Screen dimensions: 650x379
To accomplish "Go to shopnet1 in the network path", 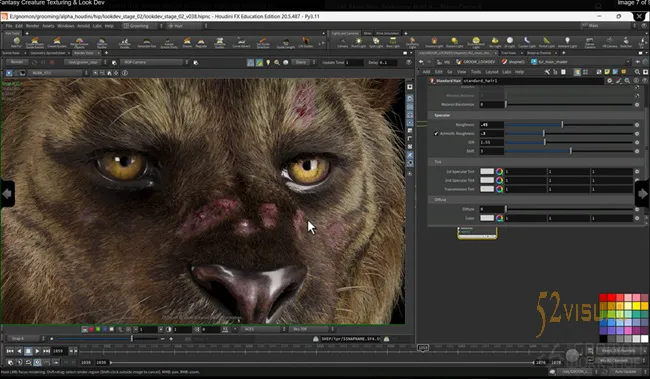I will point(513,62).
